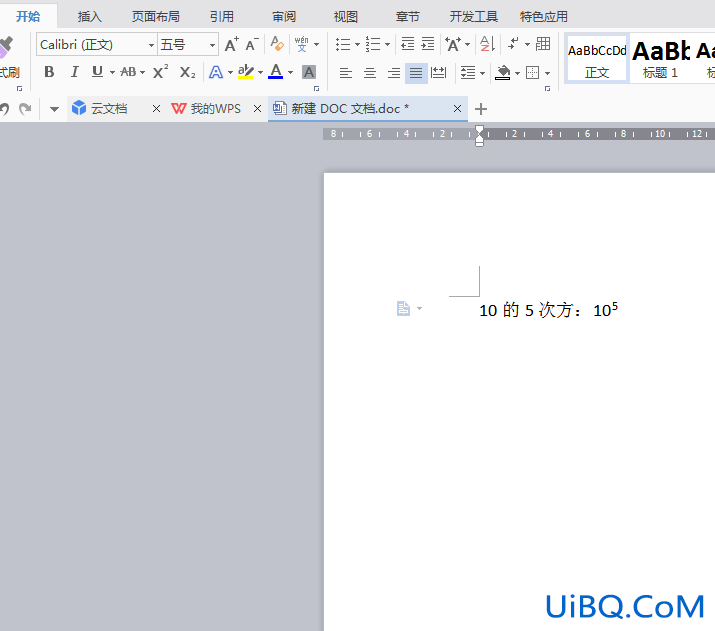The height and width of the screenshot is (631, 715).
Task: Click the Clear formatting eraser icon
Action: click(277, 44)
